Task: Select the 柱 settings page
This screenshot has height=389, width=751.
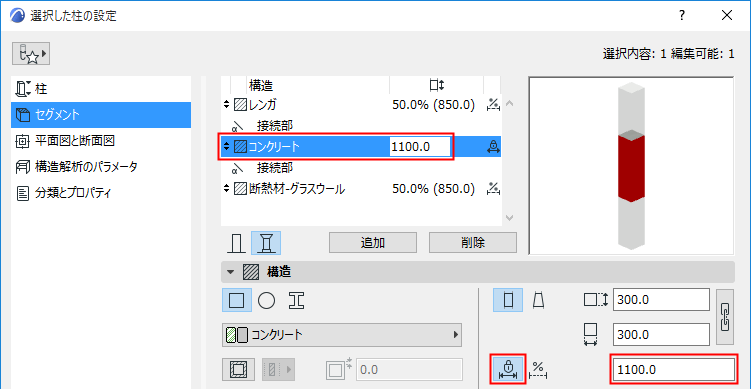Action: 101,89
